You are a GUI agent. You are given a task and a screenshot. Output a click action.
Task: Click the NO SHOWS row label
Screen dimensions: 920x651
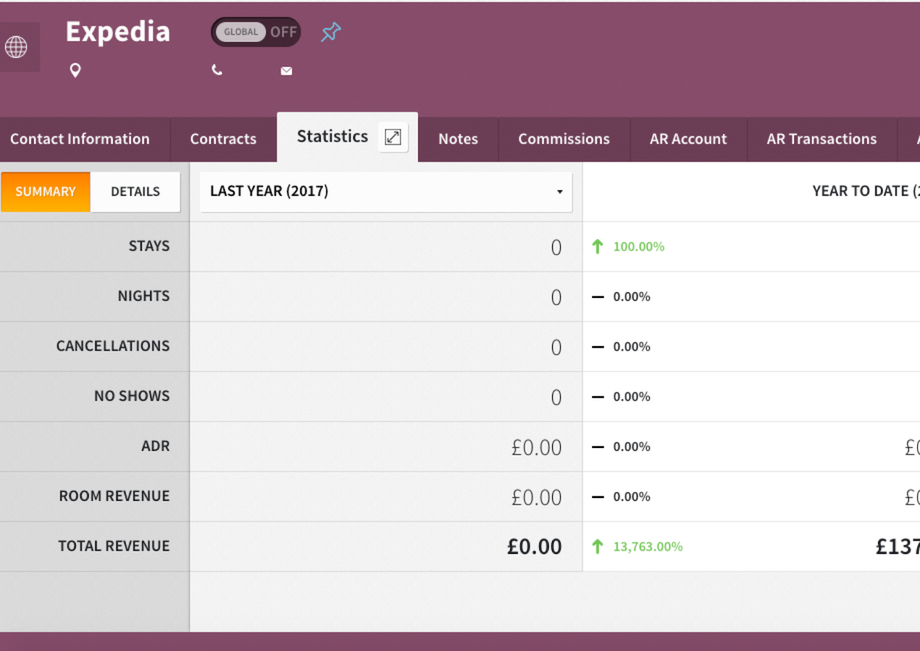(132, 396)
